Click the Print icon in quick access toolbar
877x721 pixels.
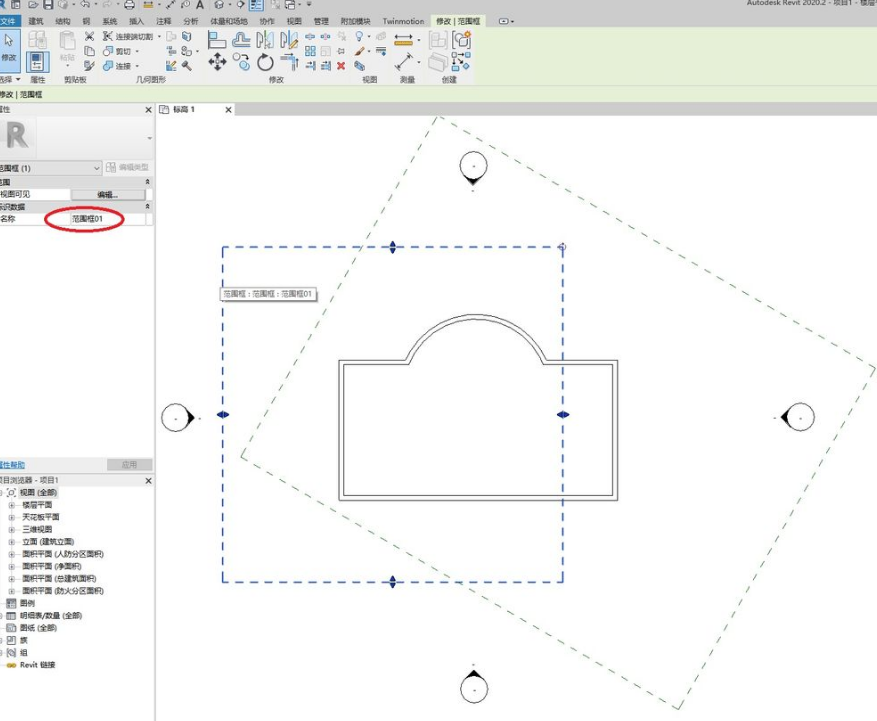coord(129,5)
